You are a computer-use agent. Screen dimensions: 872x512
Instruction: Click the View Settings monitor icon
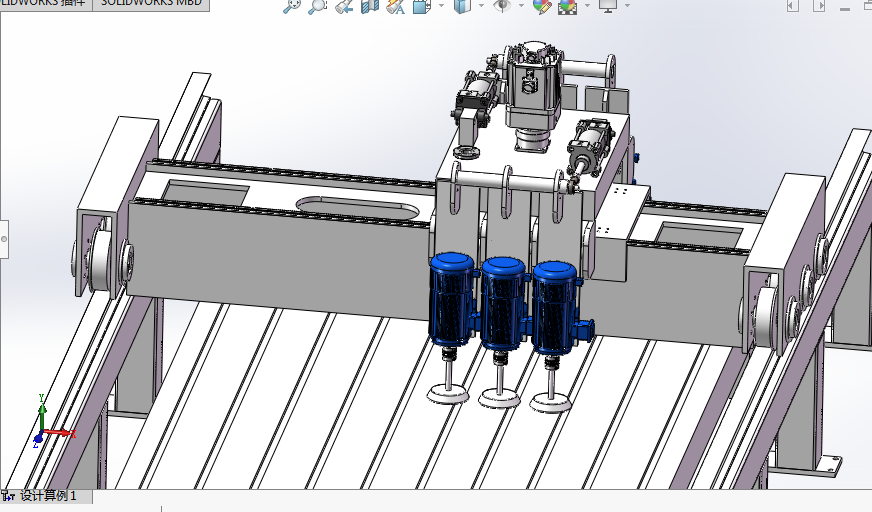(608, 6)
